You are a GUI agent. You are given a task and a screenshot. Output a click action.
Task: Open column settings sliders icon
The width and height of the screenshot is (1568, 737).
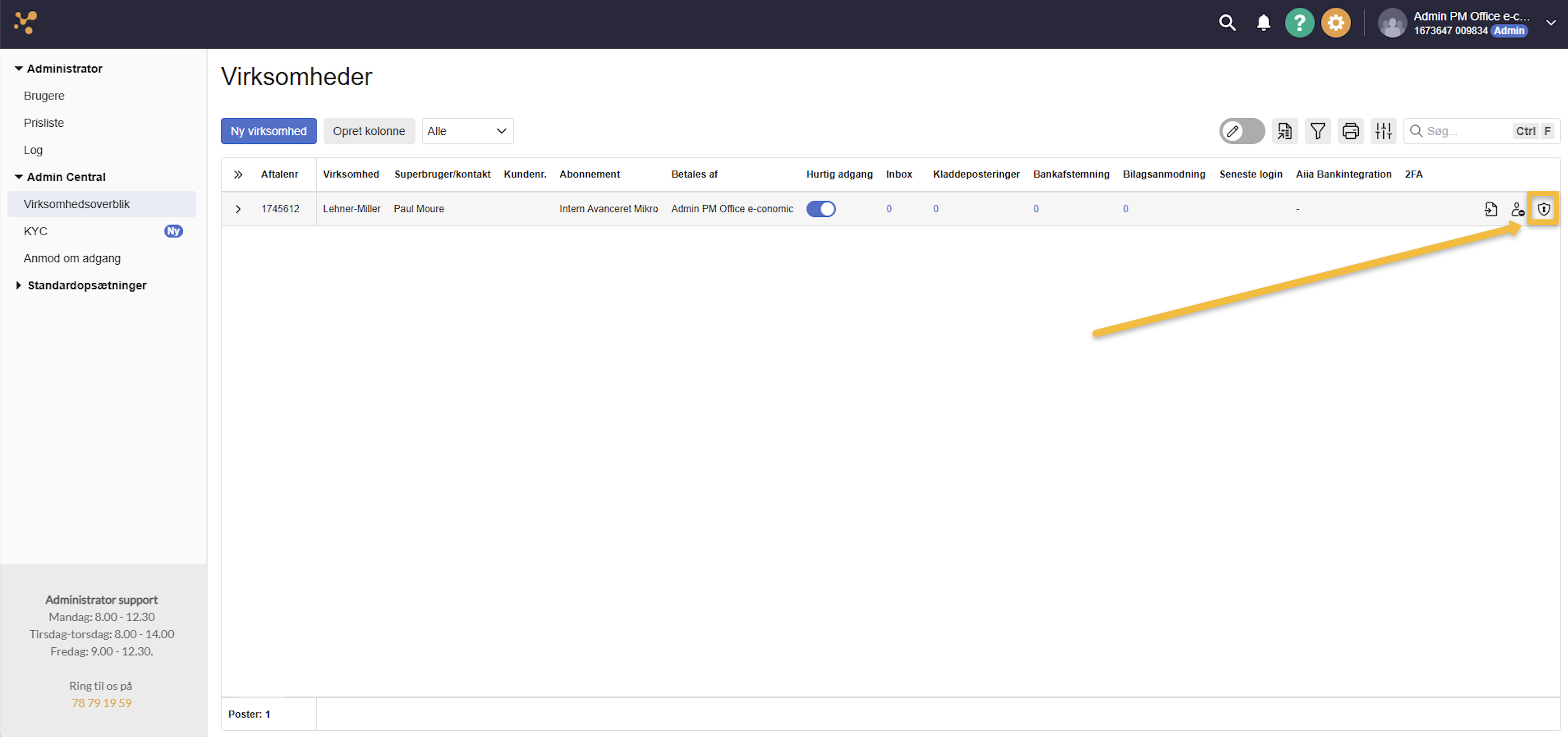tap(1383, 131)
